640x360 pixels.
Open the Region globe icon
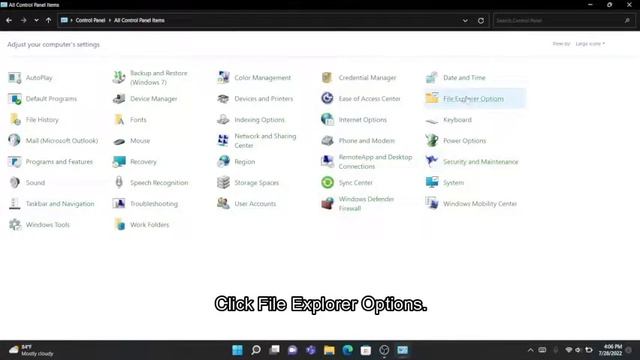(x=223, y=162)
